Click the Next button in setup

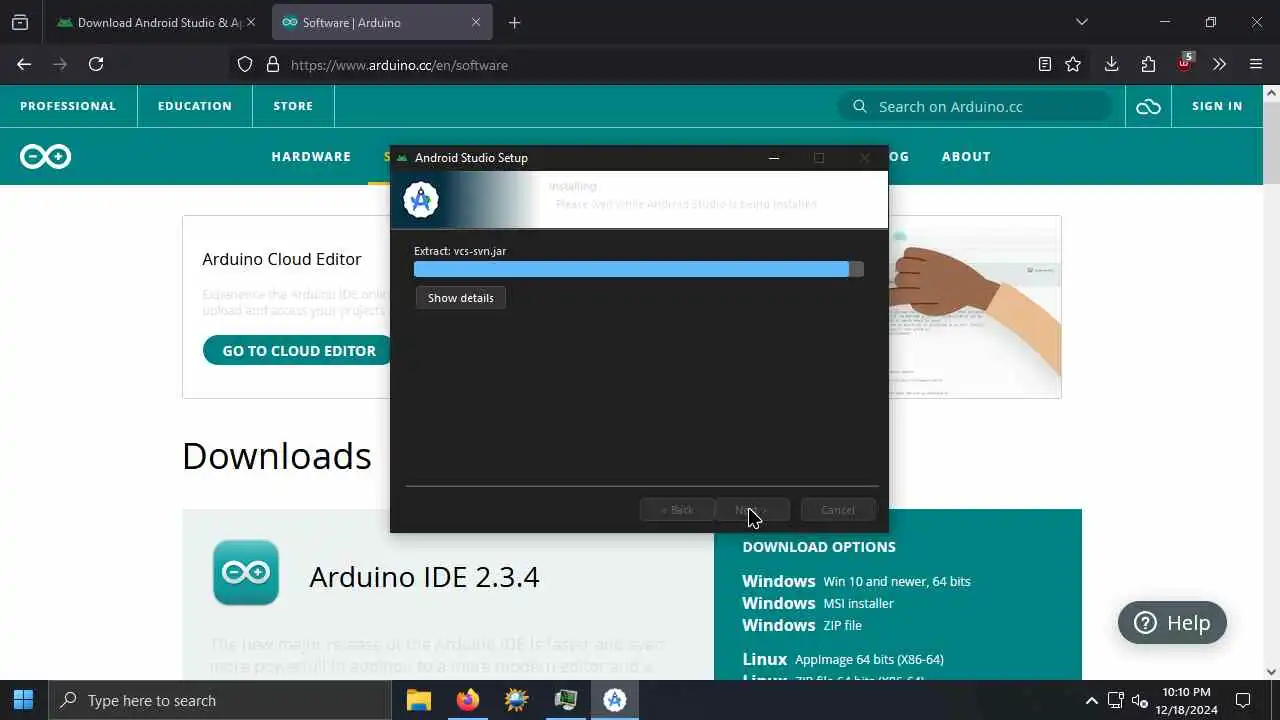(x=752, y=510)
